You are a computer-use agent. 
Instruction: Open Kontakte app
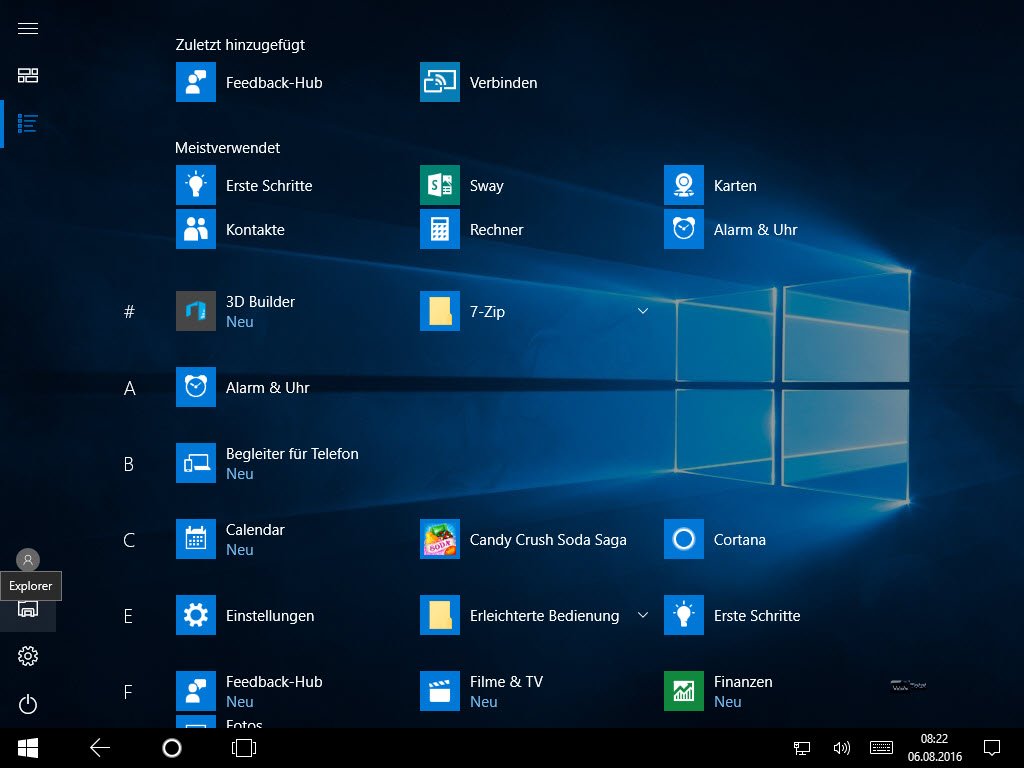196,230
